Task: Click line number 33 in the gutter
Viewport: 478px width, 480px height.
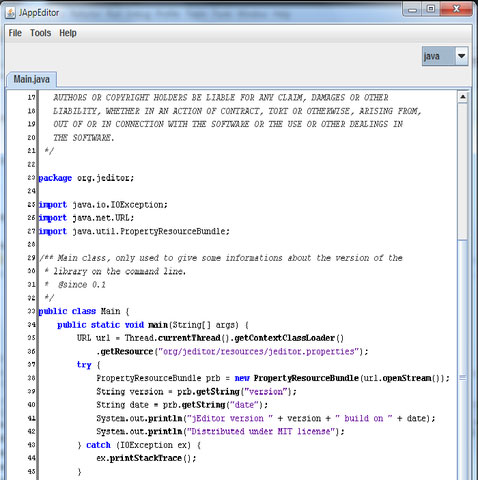Action: (31, 311)
